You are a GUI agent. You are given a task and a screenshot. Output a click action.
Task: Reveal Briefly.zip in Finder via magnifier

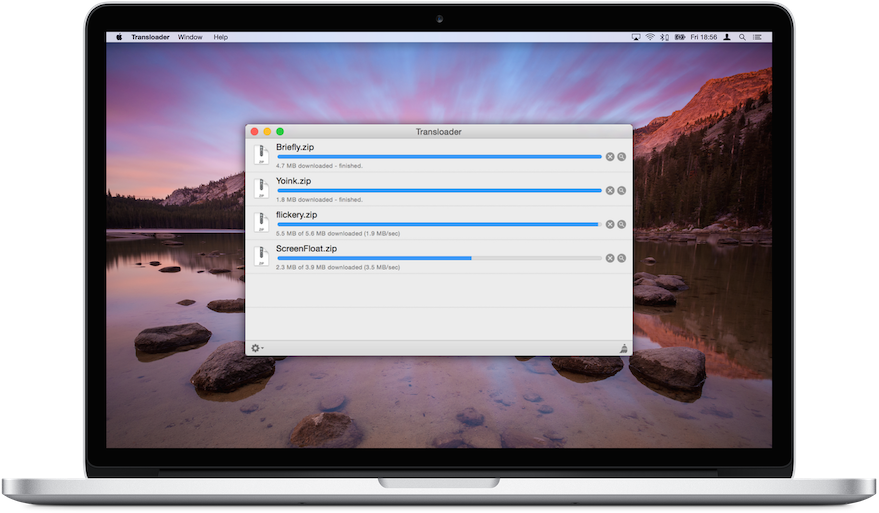coord(621,157)
